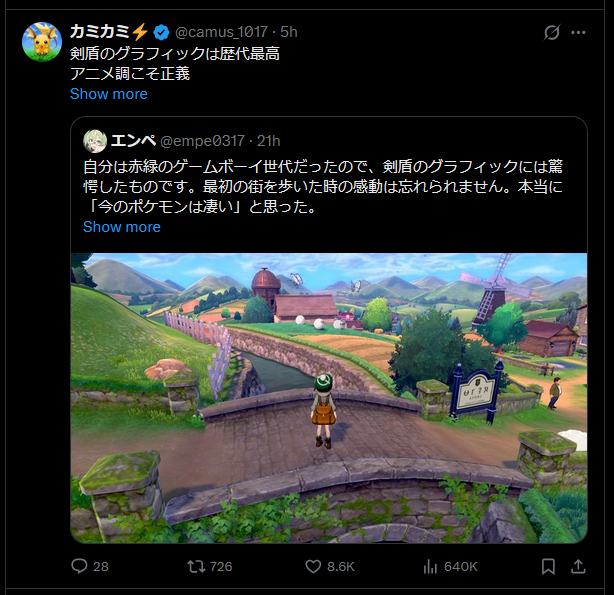Click the Grok explain icon near top right
This screenshot has height=595, width=614.
pos(552,32)
